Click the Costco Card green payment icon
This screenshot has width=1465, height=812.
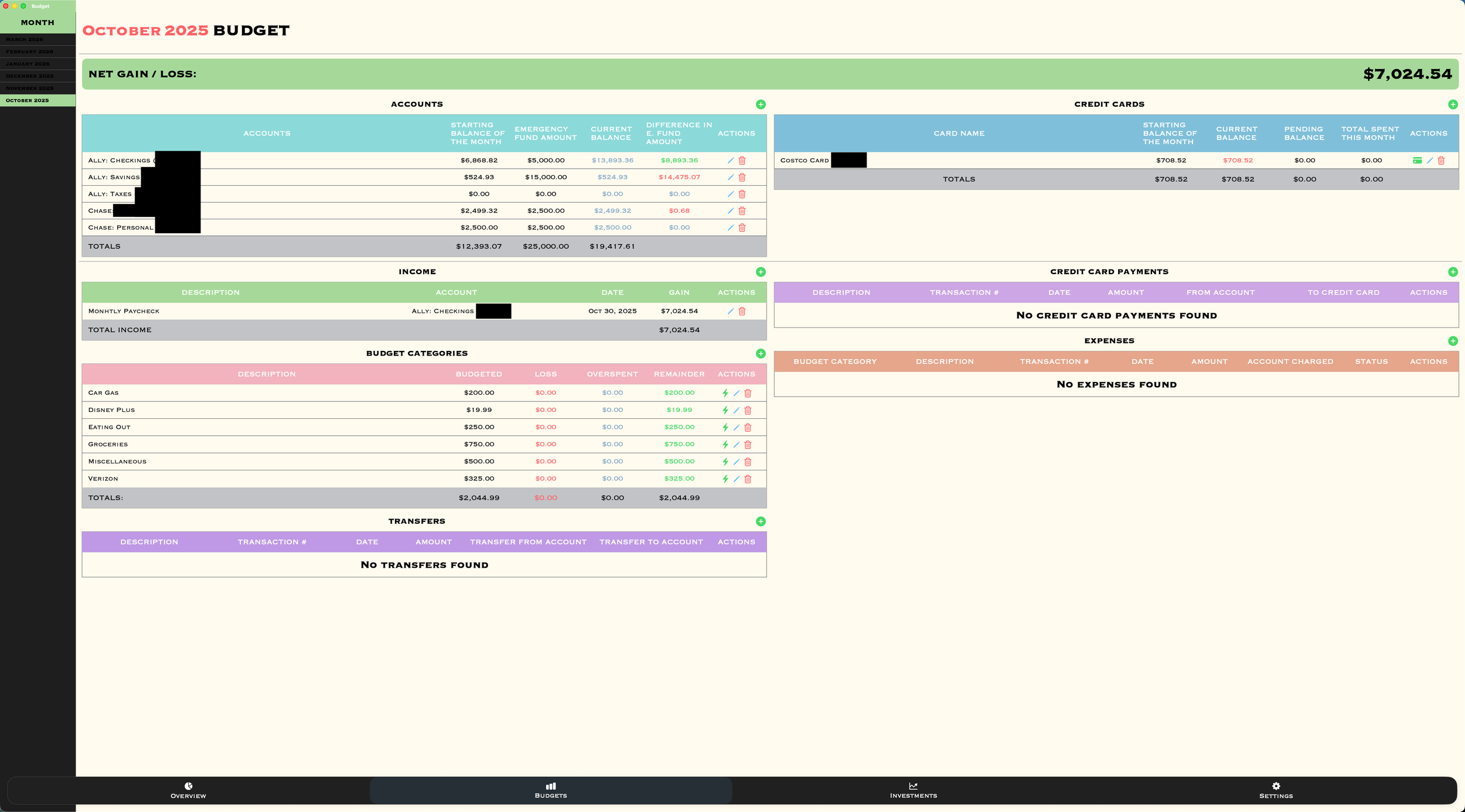click(1417, 161)
